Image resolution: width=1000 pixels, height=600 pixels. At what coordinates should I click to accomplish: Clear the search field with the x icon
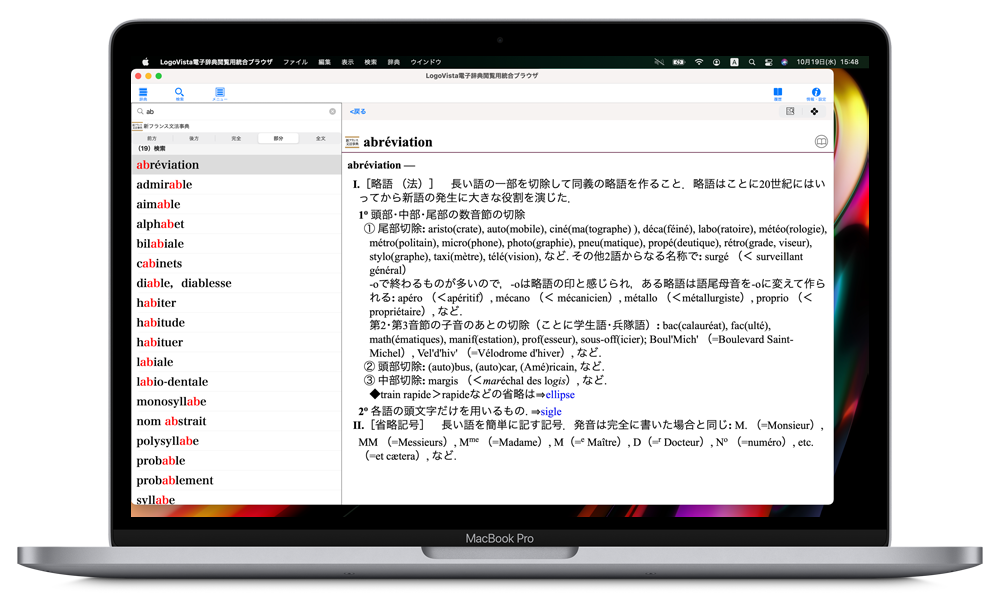[x=332, y=112]
